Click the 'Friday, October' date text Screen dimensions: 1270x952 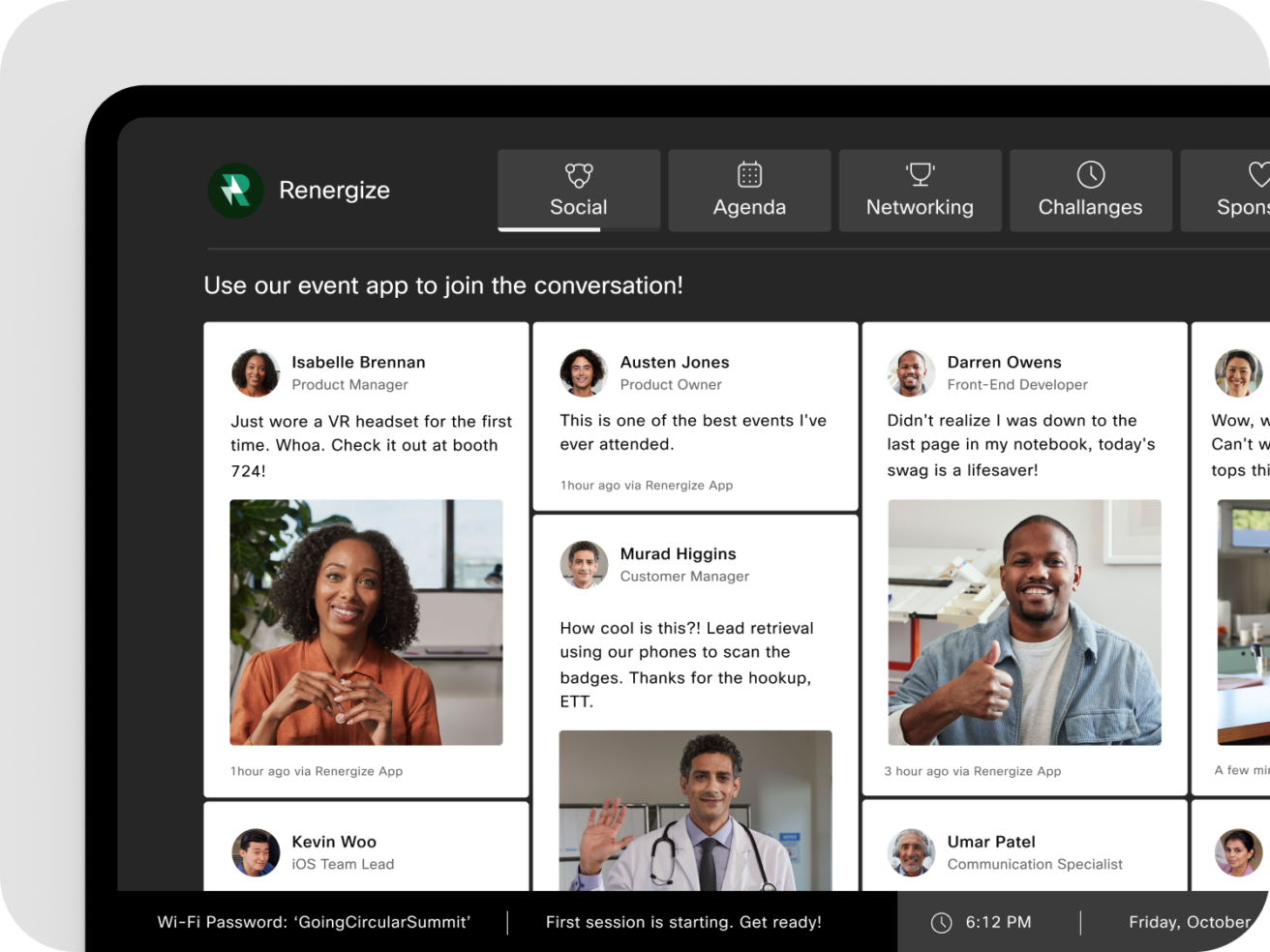1190,923
